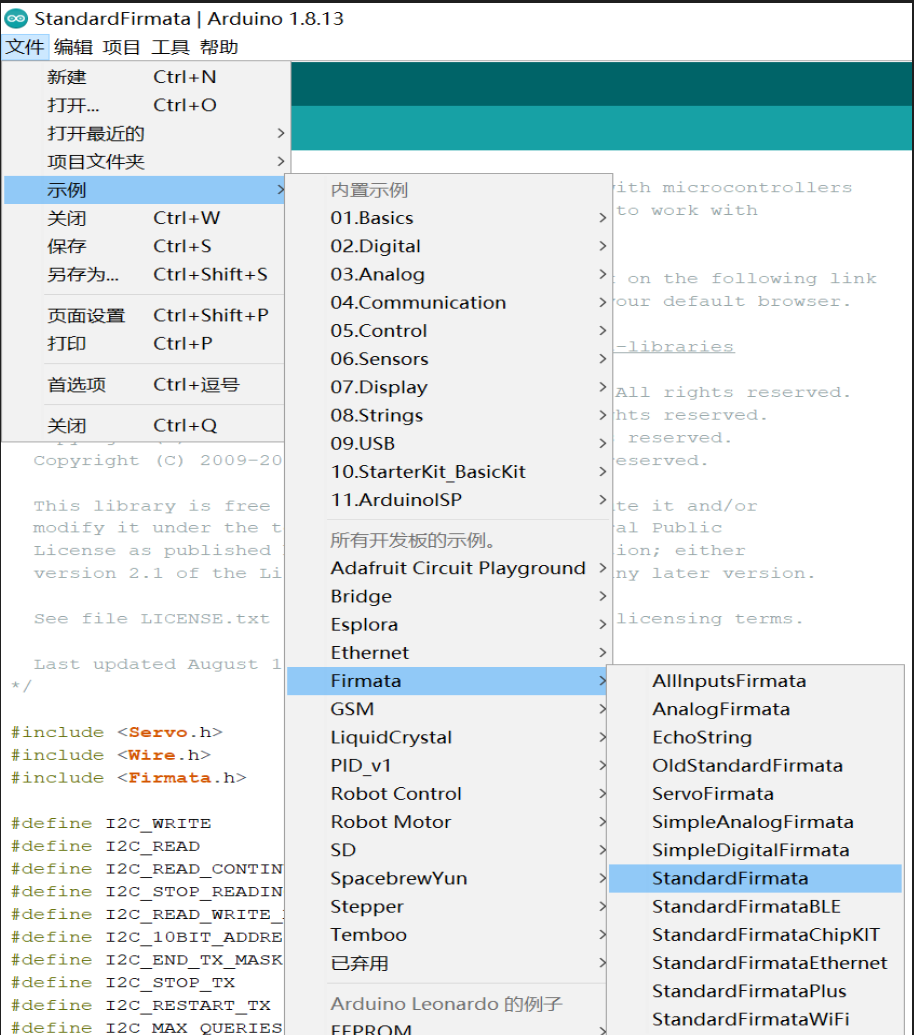
Task: Open the 新建 menu item to create sketch
Action: (66, 77)
